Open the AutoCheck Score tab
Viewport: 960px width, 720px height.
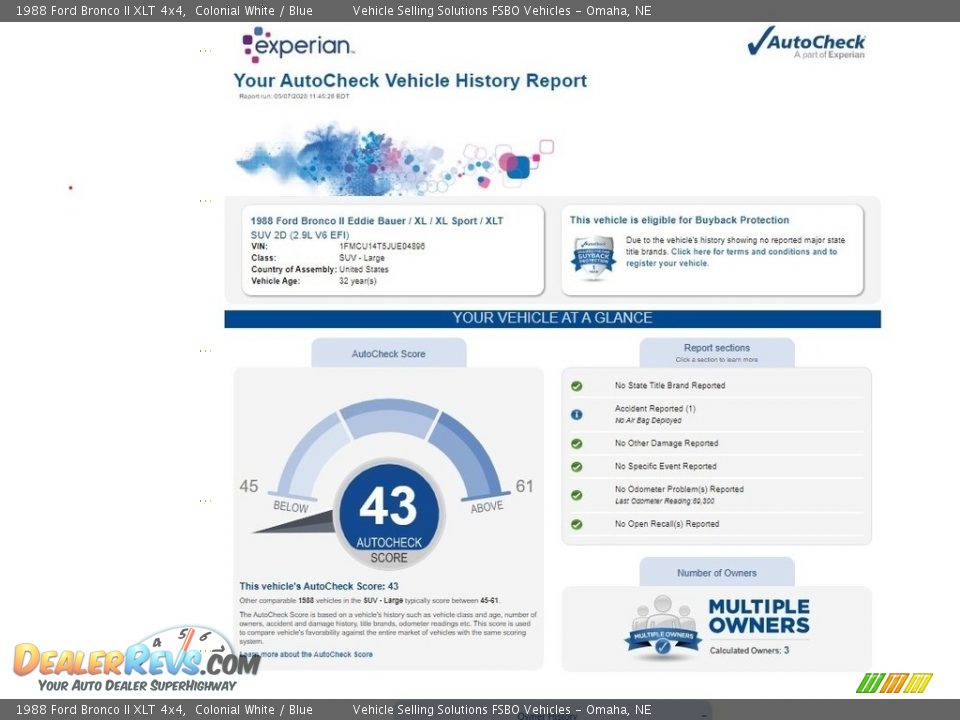(x=389, y=353)
